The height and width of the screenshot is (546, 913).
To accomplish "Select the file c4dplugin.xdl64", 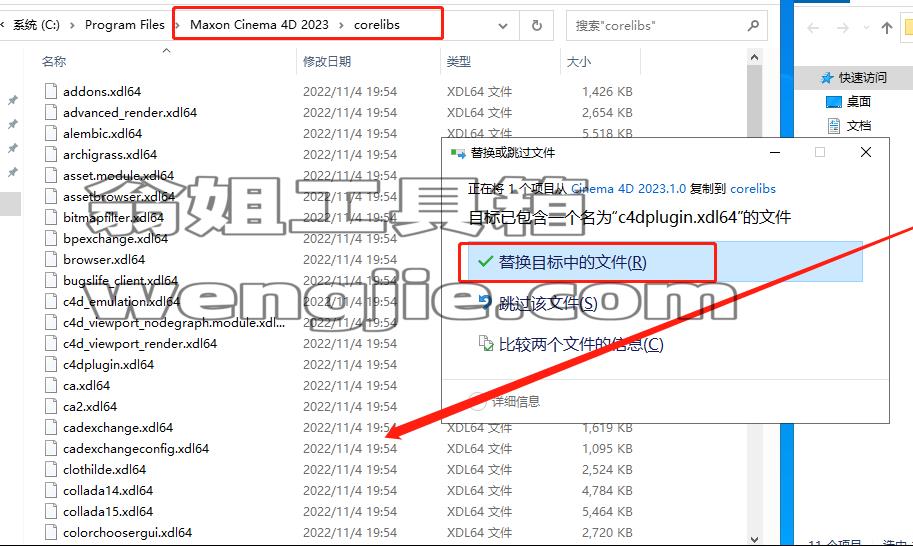I will (108, 364).
